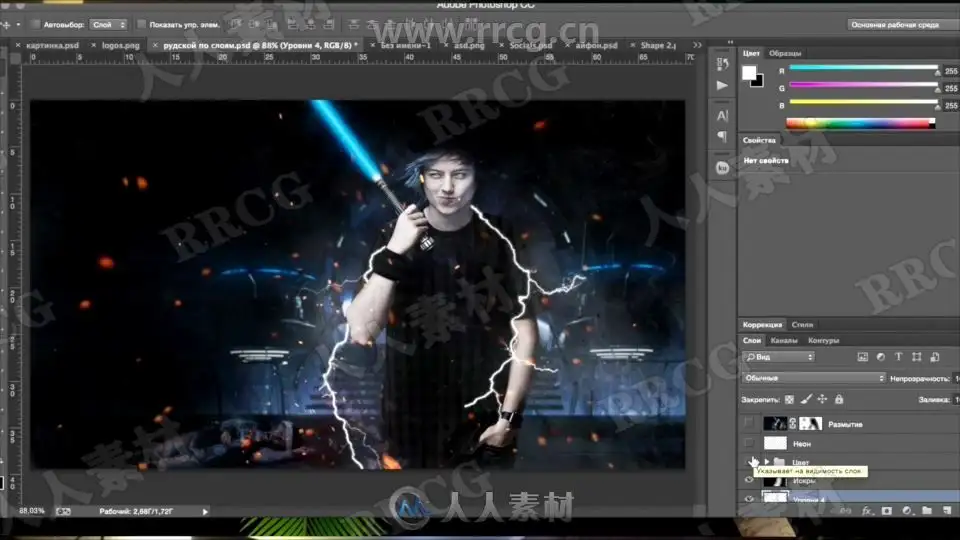Open the Обычные blend mode dropdown
The width and height of the screenshot is (960, 540).
pos(813,378)
